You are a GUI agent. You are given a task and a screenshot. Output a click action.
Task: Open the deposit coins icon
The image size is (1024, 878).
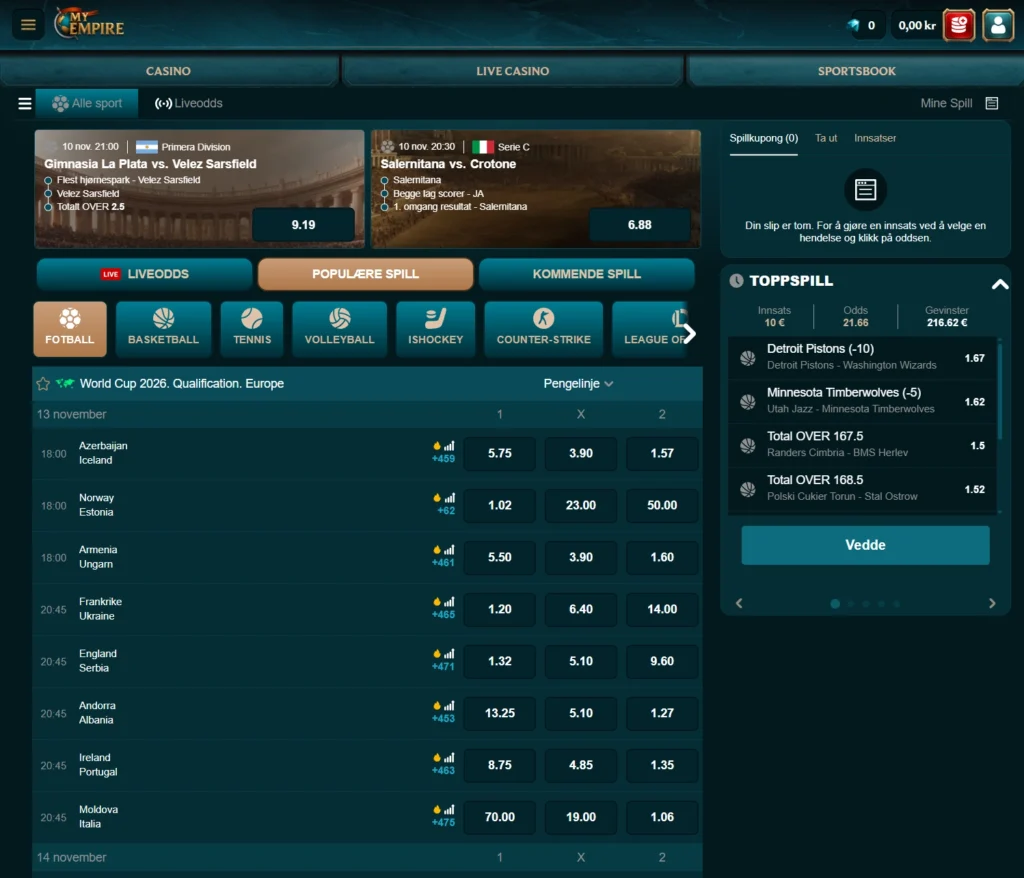(958, 24)
